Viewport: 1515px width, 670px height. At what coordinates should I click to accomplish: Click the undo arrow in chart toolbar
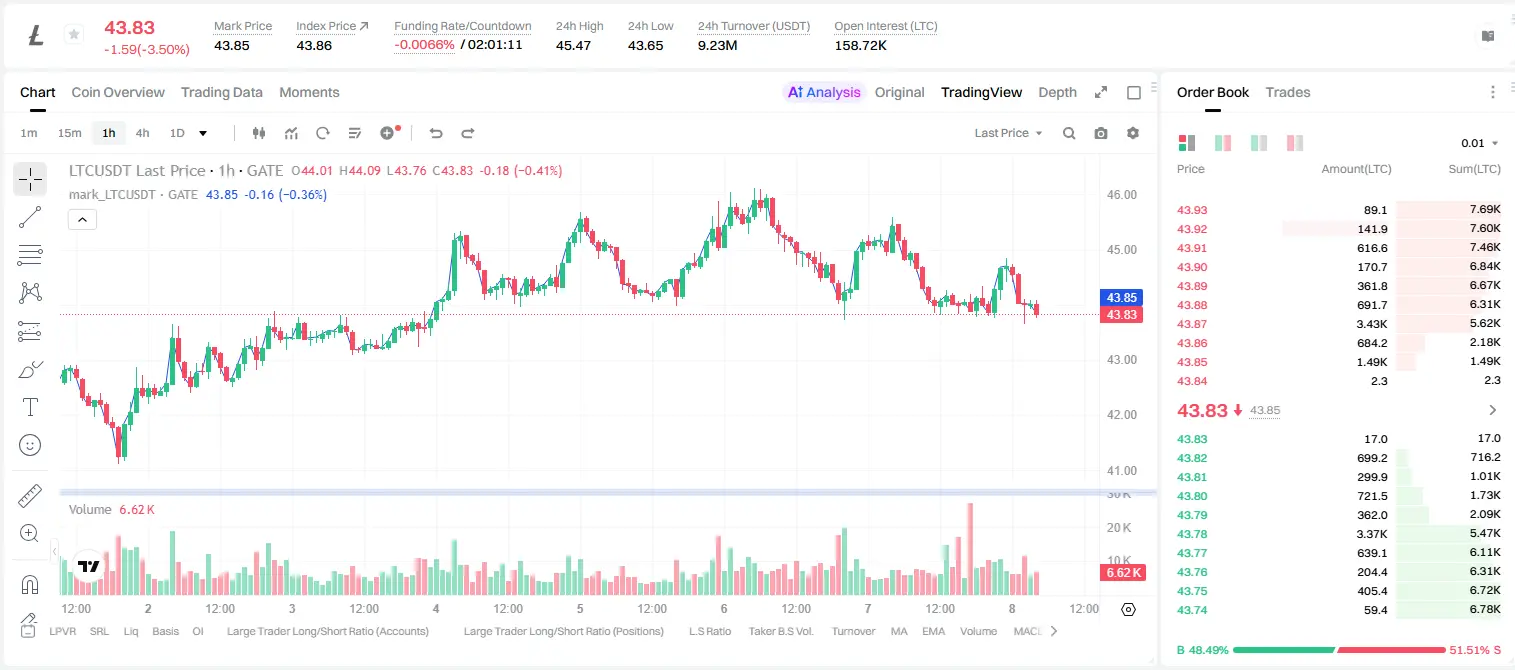(x=435, y=133)
